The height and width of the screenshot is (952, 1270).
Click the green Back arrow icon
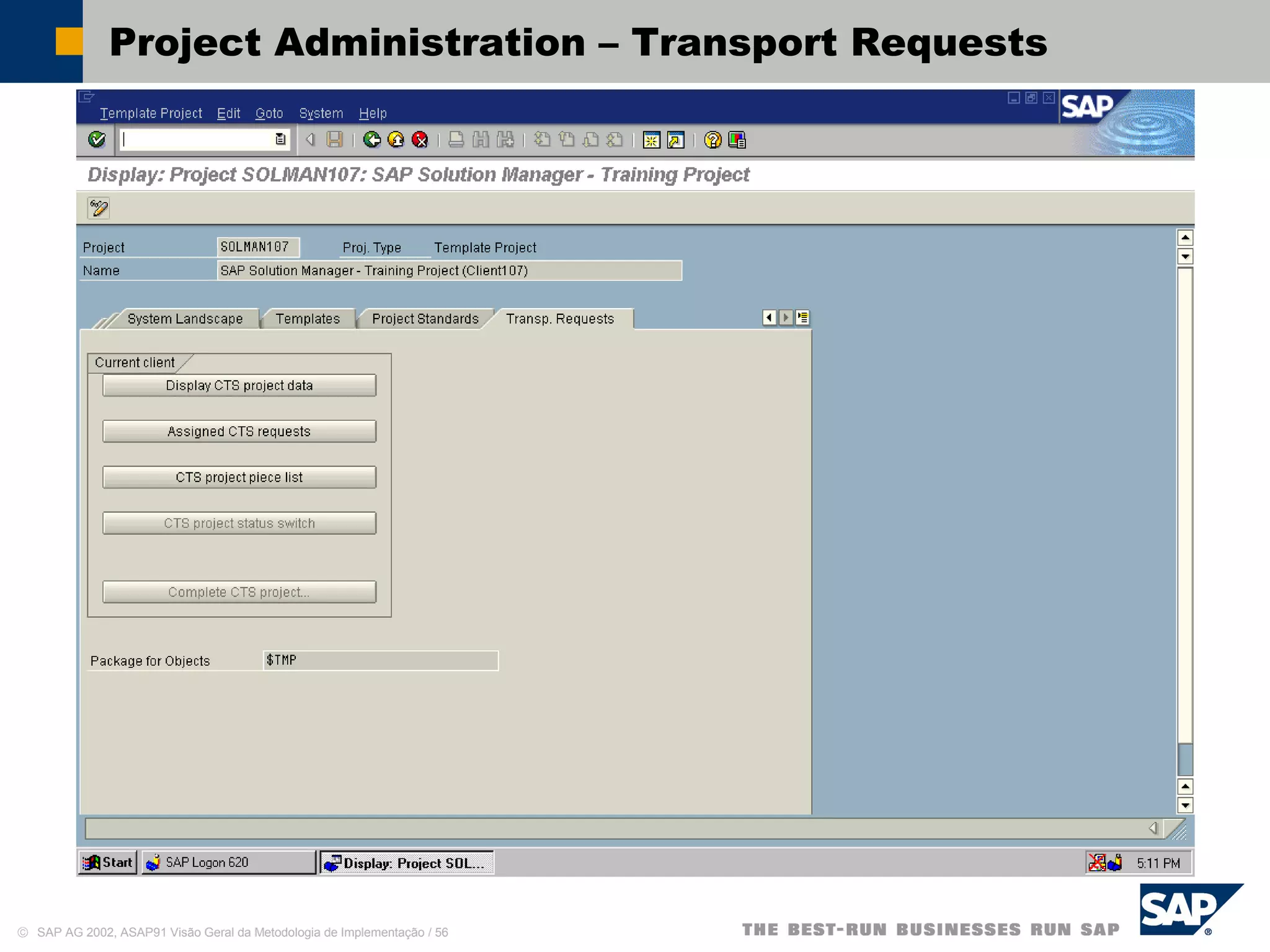coord(372,140)
